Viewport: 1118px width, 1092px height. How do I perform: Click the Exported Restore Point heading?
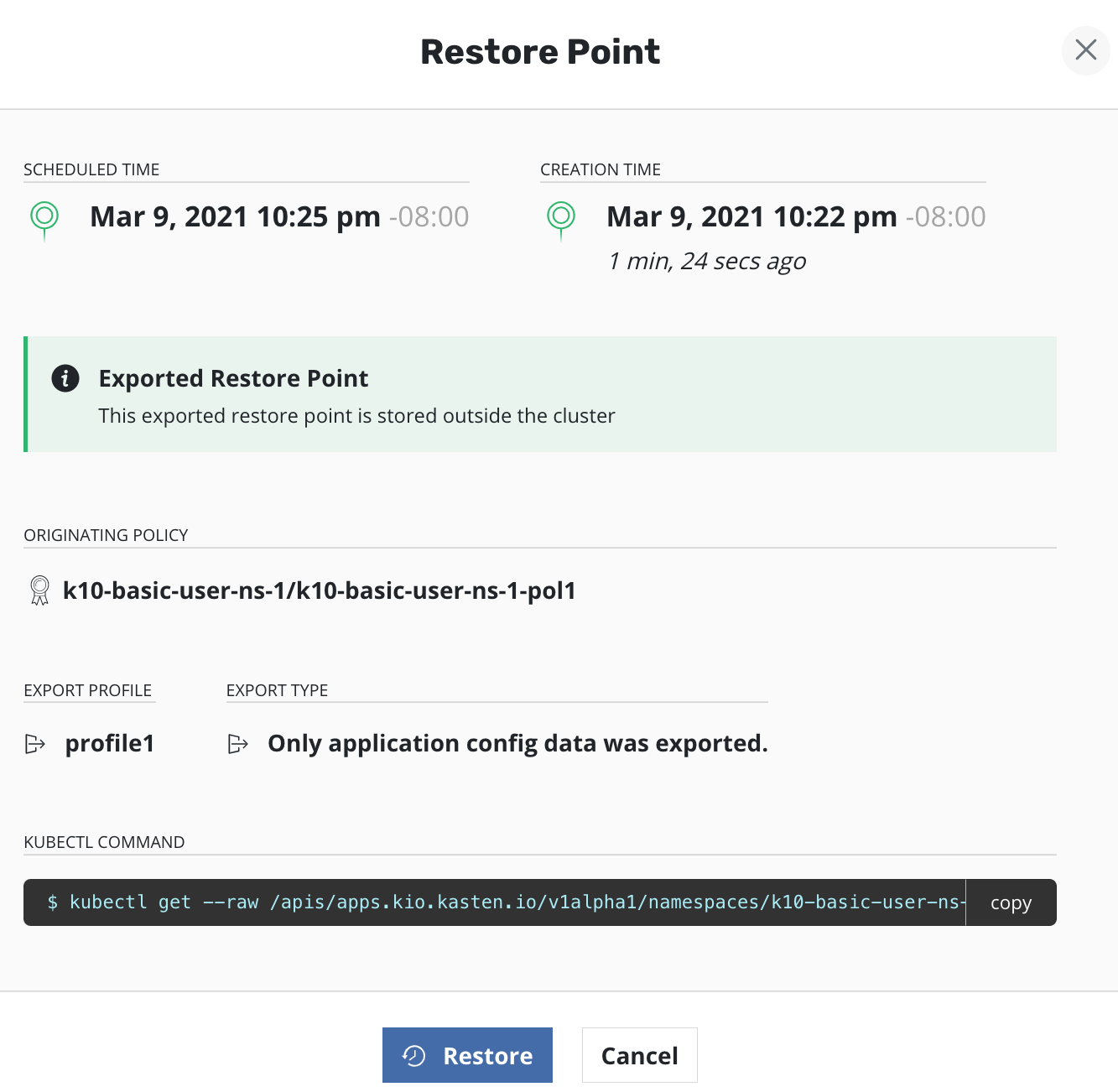click(233, 378)
